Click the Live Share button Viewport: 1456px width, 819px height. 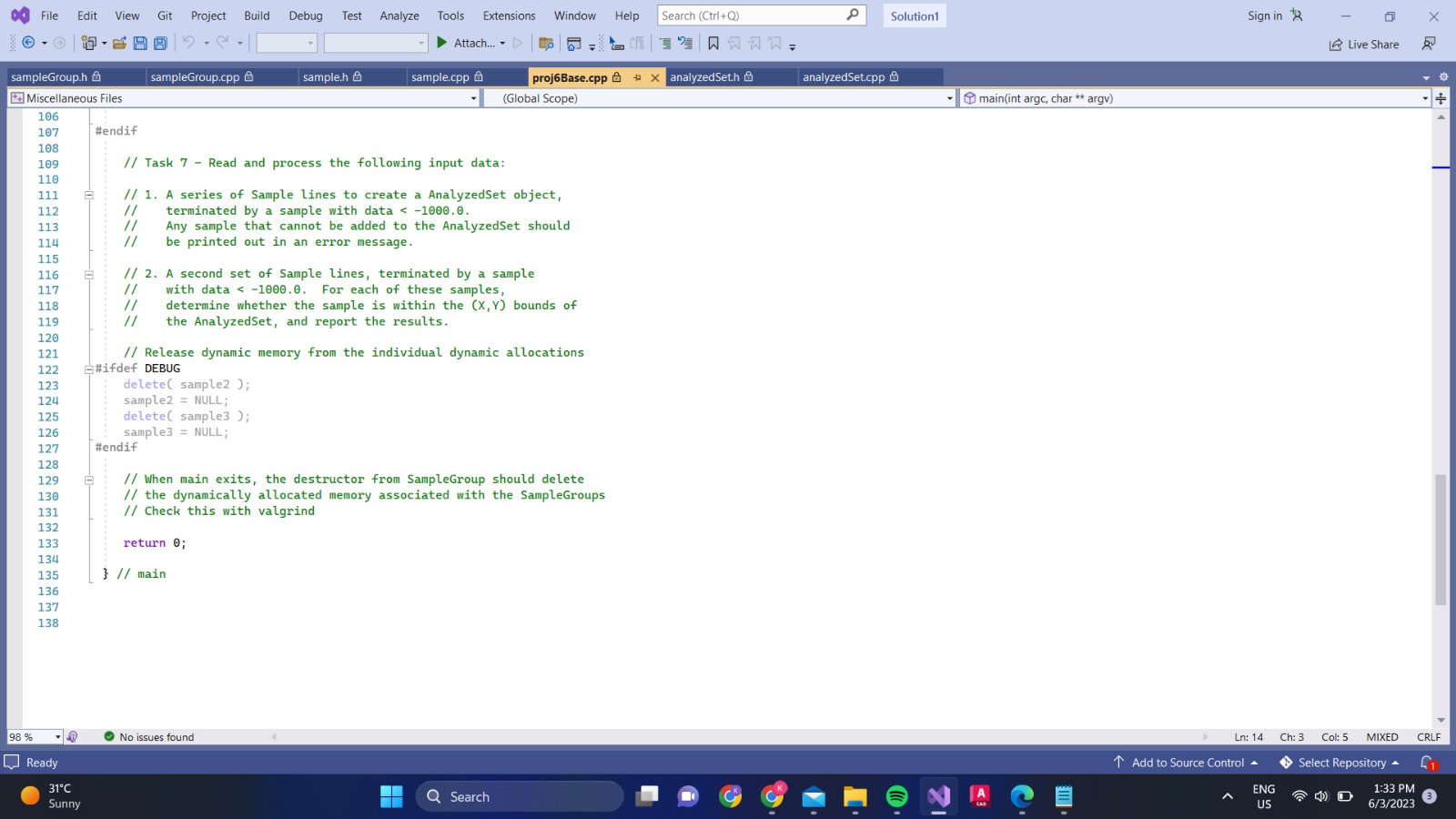pos(1363,44)
